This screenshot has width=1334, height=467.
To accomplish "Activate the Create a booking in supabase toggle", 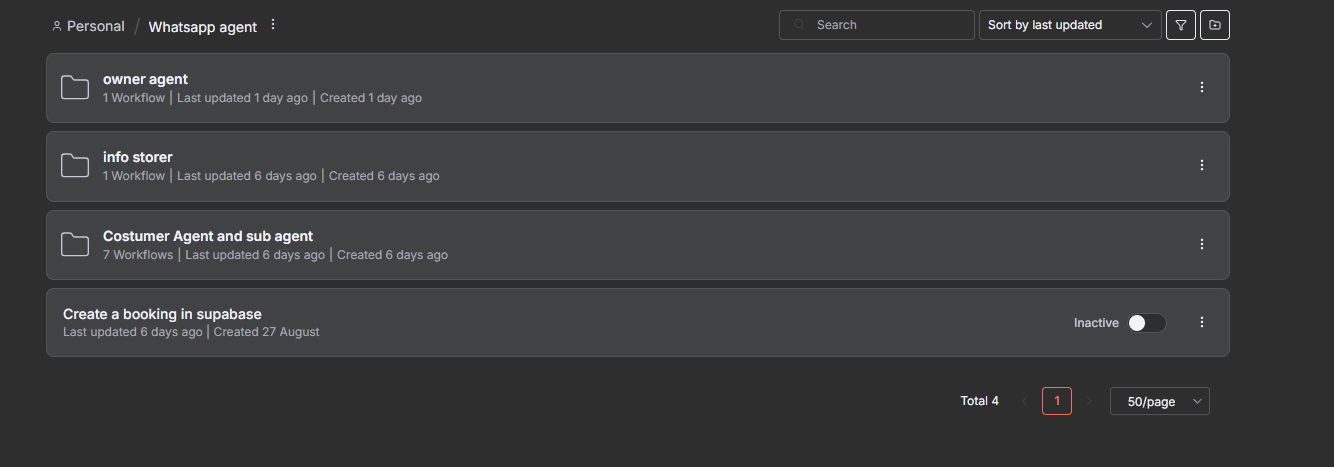I will click(x=1146, y=323).
